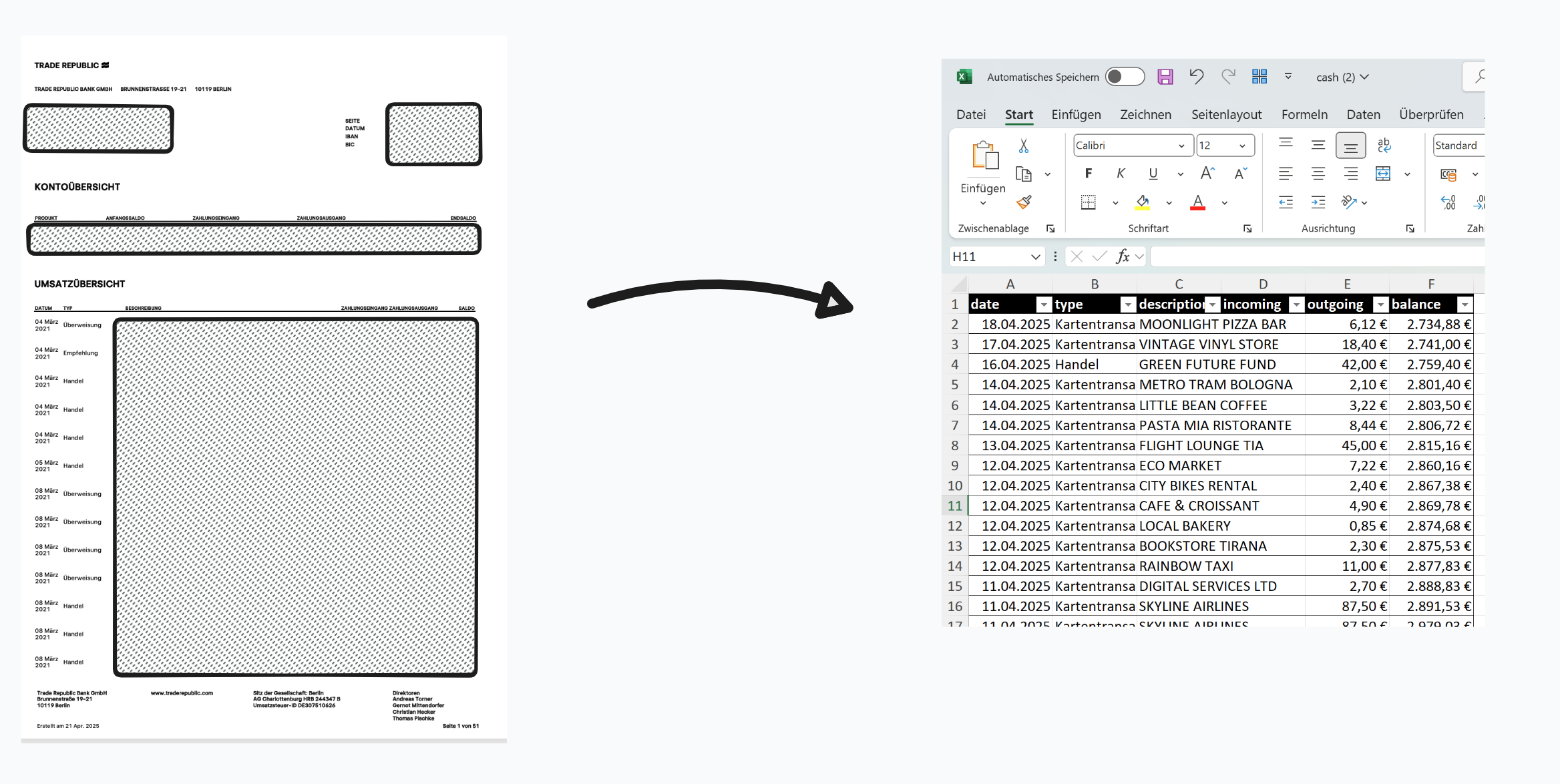Viewport: 1560px width, 784px height.
Task: Toggle underline U formatting
Action: pos(1153,173)
